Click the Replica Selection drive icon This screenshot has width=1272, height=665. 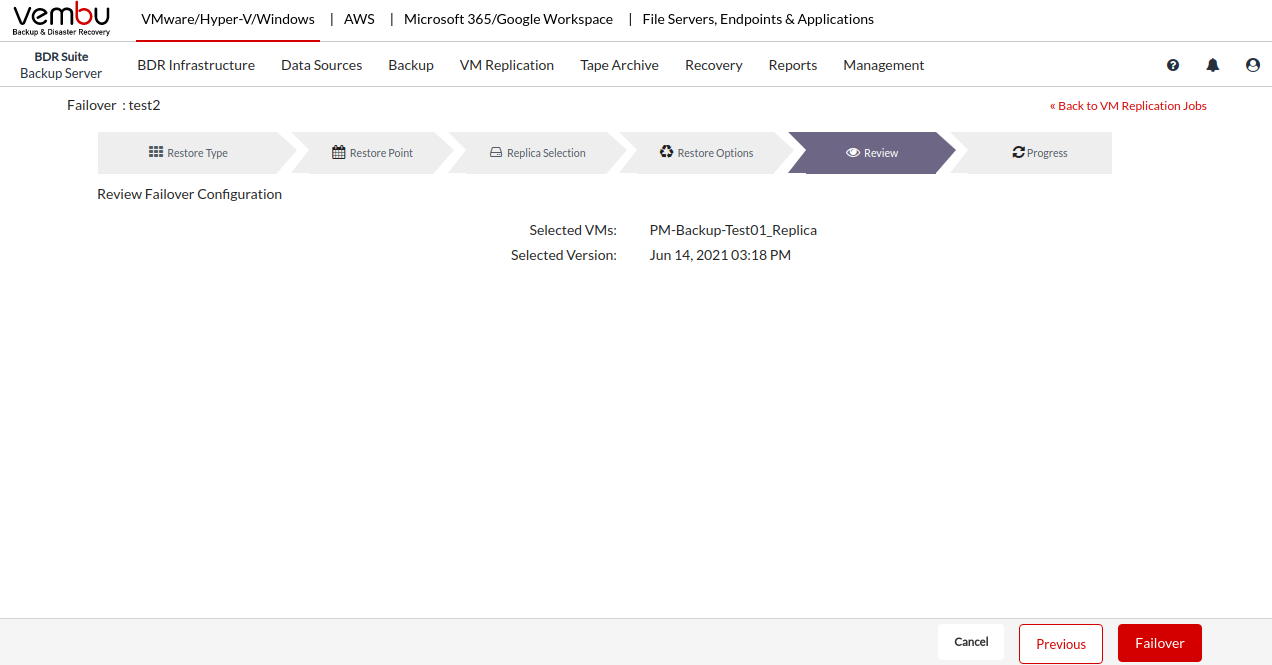(x=496, y=153)
